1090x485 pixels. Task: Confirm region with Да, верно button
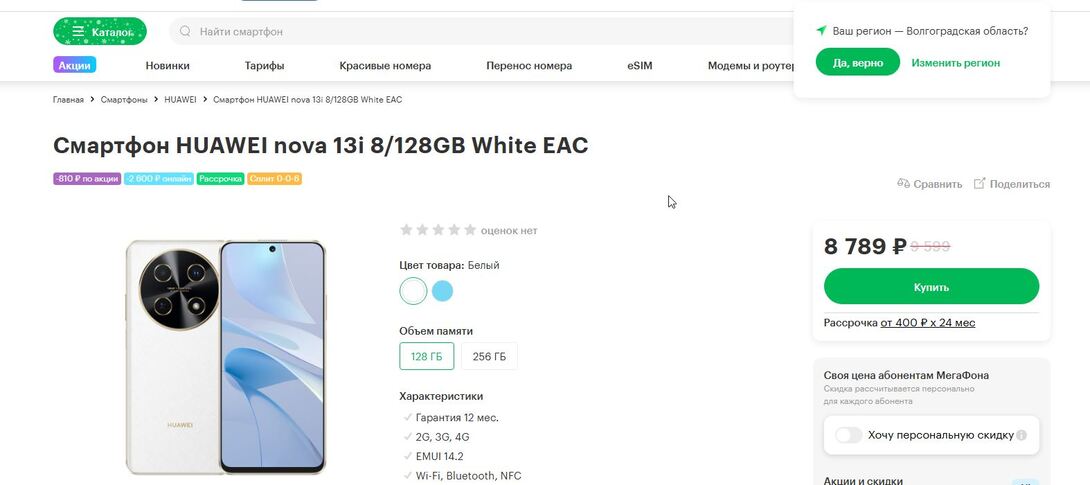pyautogui.click(x=858, y=63)
